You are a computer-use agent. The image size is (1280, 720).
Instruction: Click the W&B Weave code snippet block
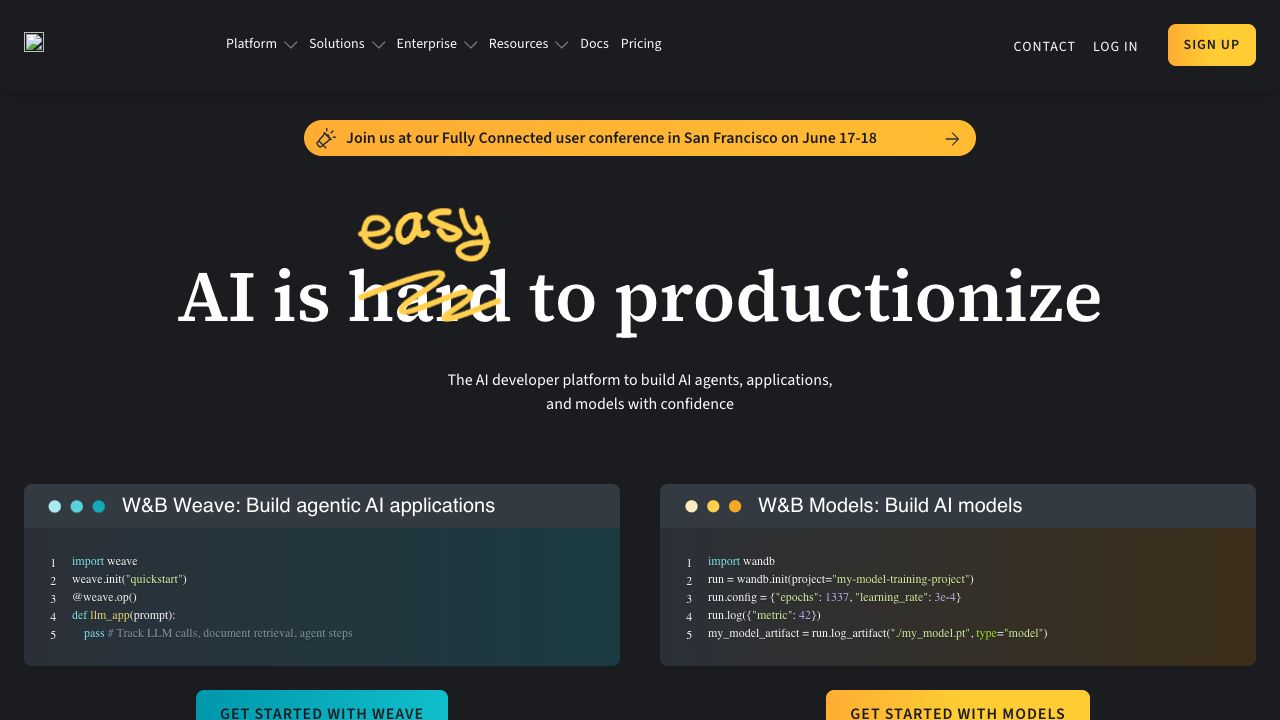(322, 597)
